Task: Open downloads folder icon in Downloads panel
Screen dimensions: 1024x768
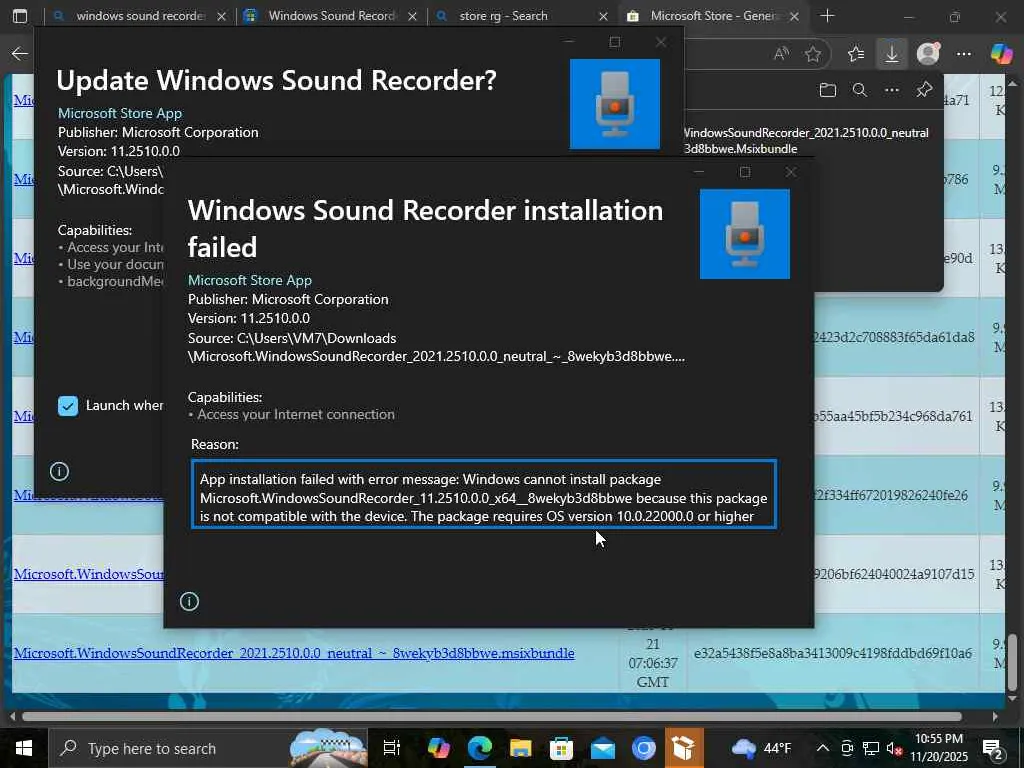Action: click(827, 90)
